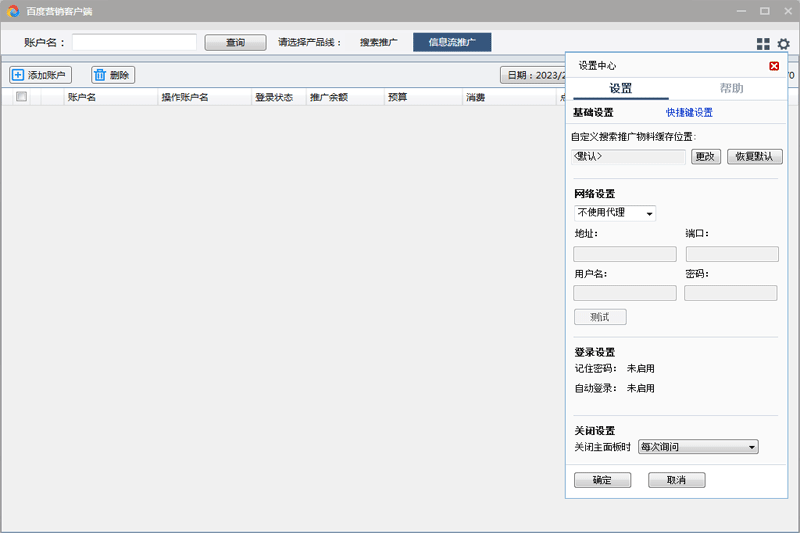Open the 每次询问 close-behavior dropdown
This screenshot has height=533, width=800.
(698, 447)
